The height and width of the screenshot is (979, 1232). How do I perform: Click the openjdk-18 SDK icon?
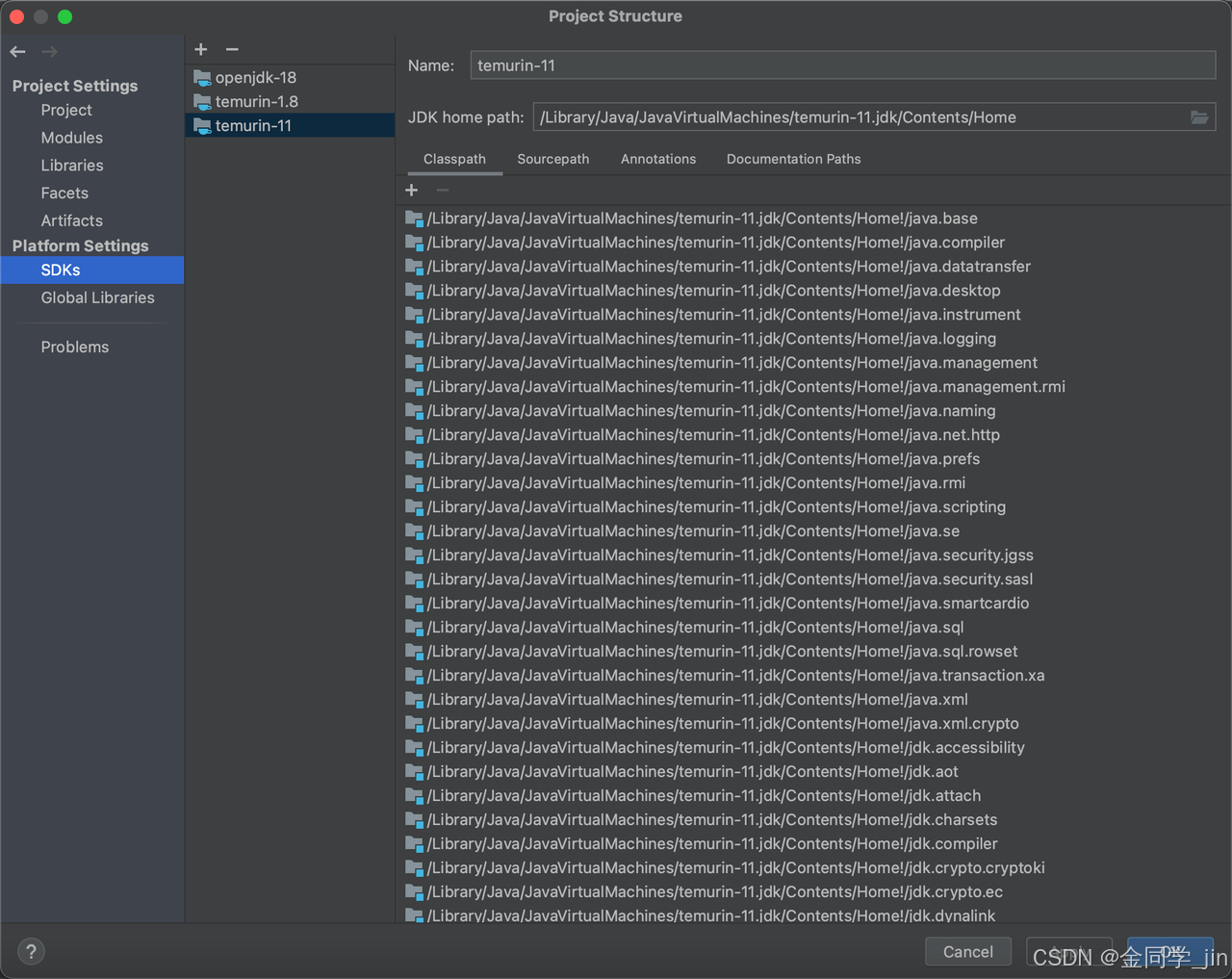[202, 78]
